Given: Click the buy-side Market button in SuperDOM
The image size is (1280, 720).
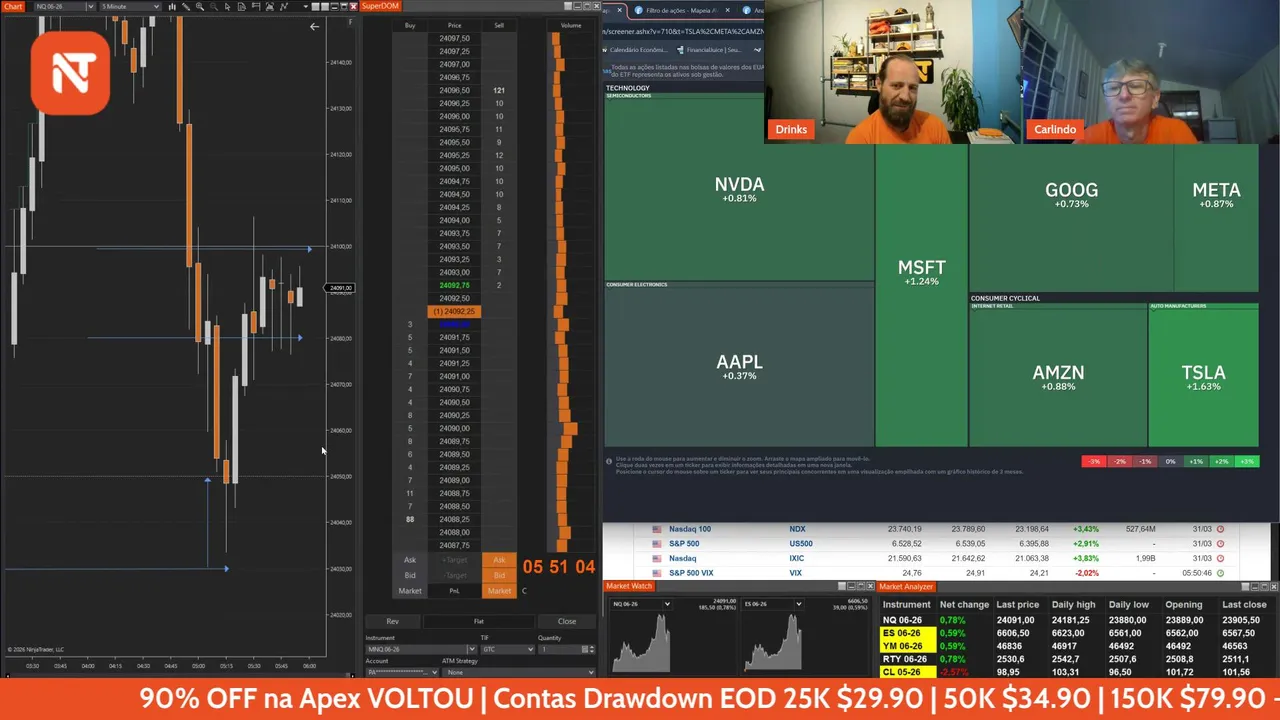Looking at the screenshot, I should point(410,591).
